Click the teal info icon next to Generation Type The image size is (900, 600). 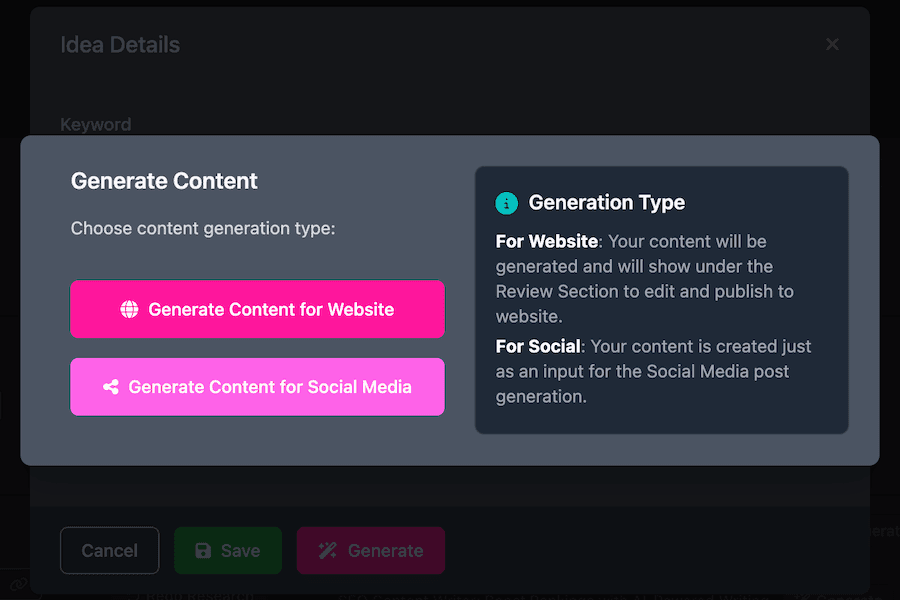tap(505, 203)
